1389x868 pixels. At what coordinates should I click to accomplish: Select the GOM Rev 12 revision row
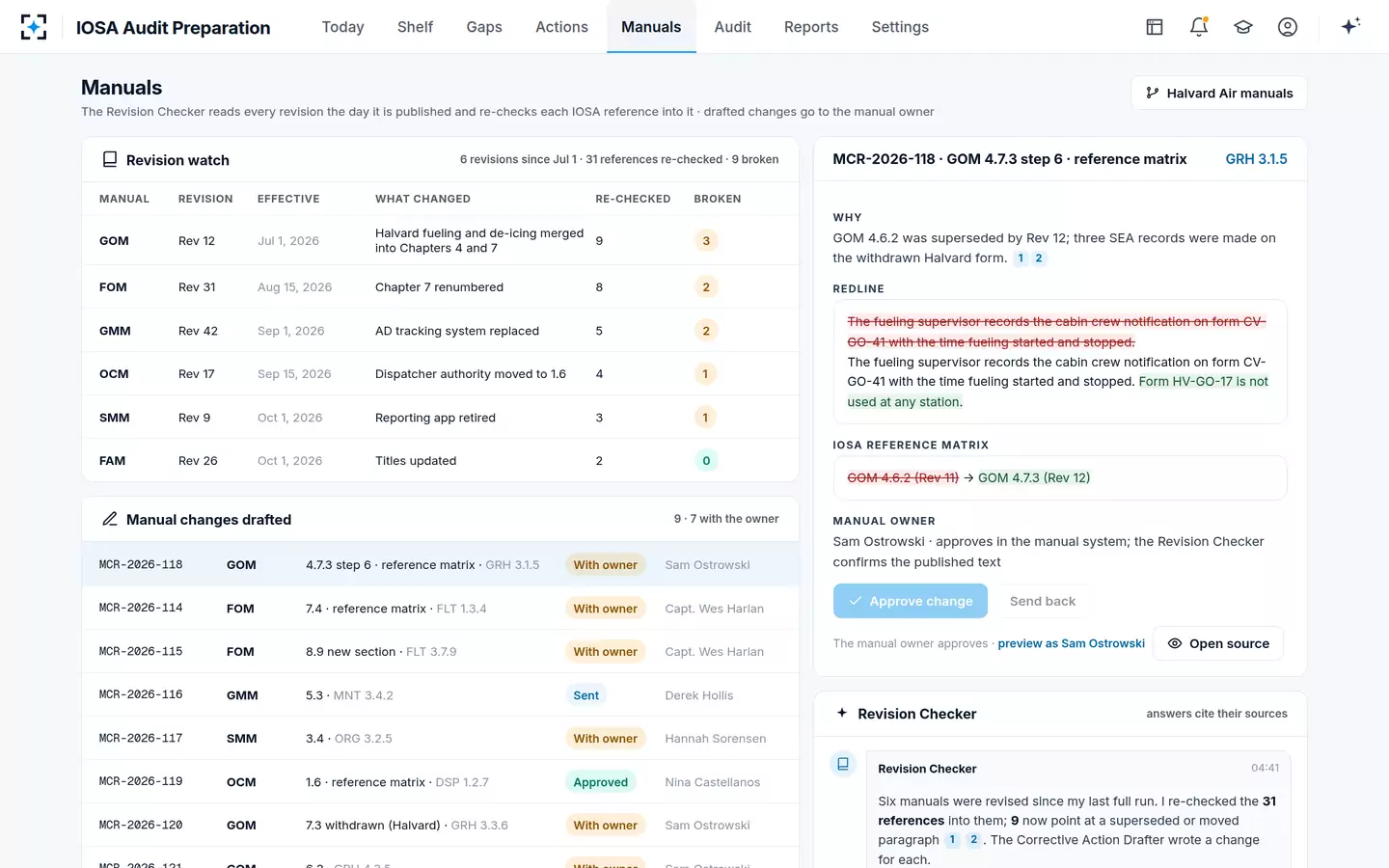click(x=440, y=240)
